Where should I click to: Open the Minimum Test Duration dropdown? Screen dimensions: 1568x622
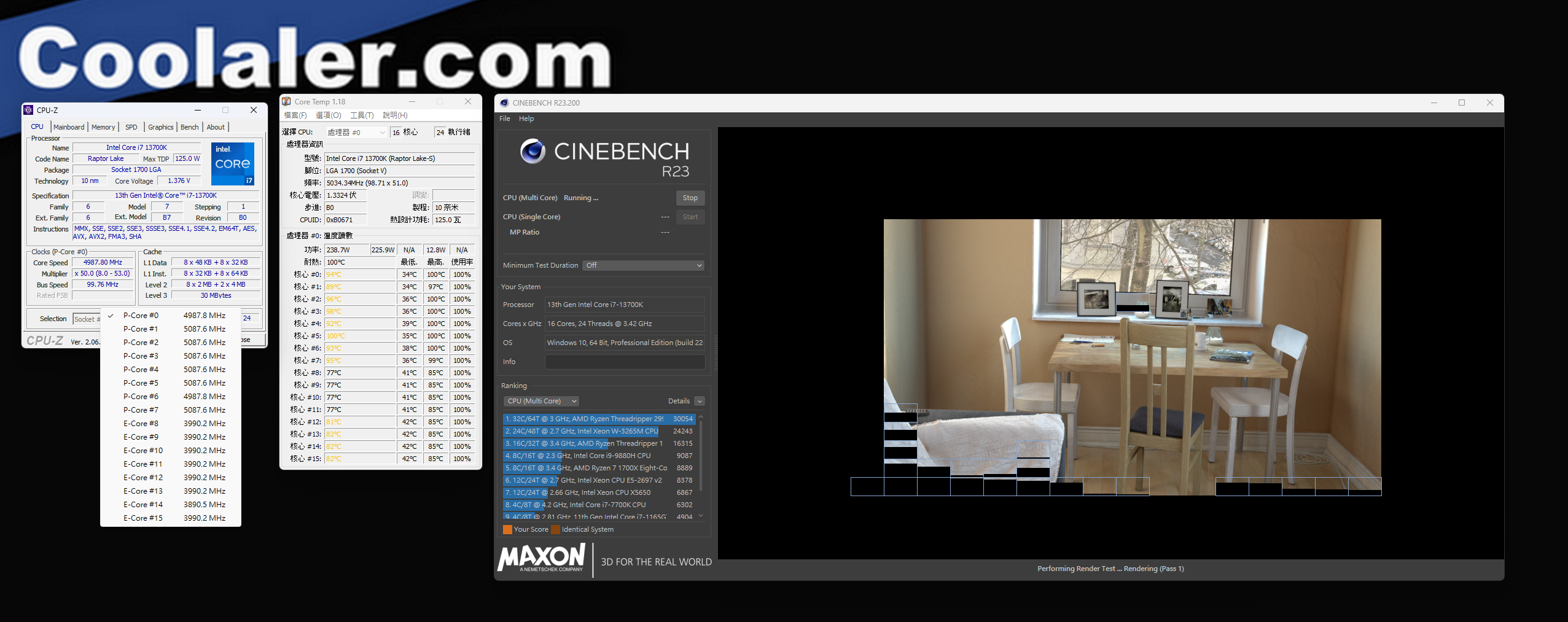[x=643, y=265]
